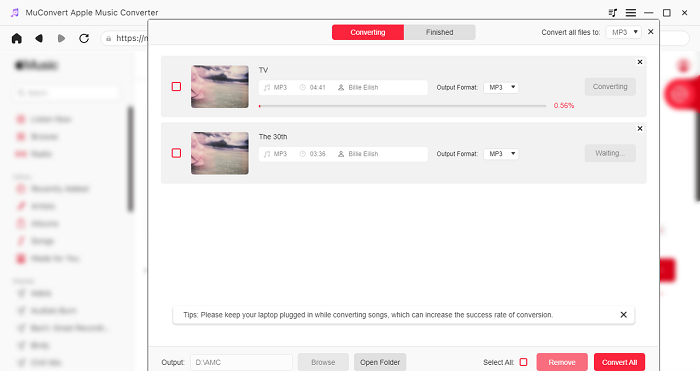
Task: Open the hamburger menu in title bar
Action: click(630, 13)
